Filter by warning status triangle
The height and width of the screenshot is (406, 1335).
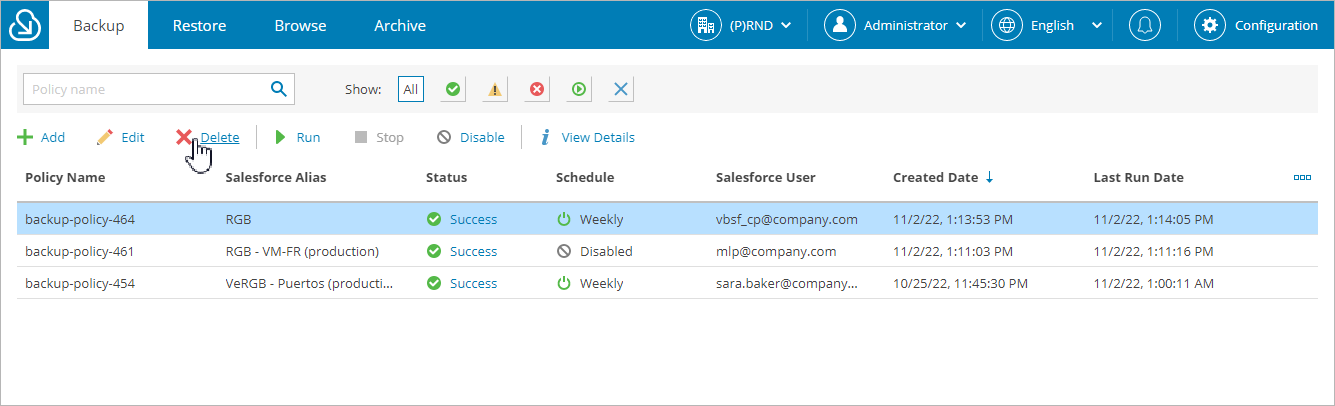[x=495, y=89]
